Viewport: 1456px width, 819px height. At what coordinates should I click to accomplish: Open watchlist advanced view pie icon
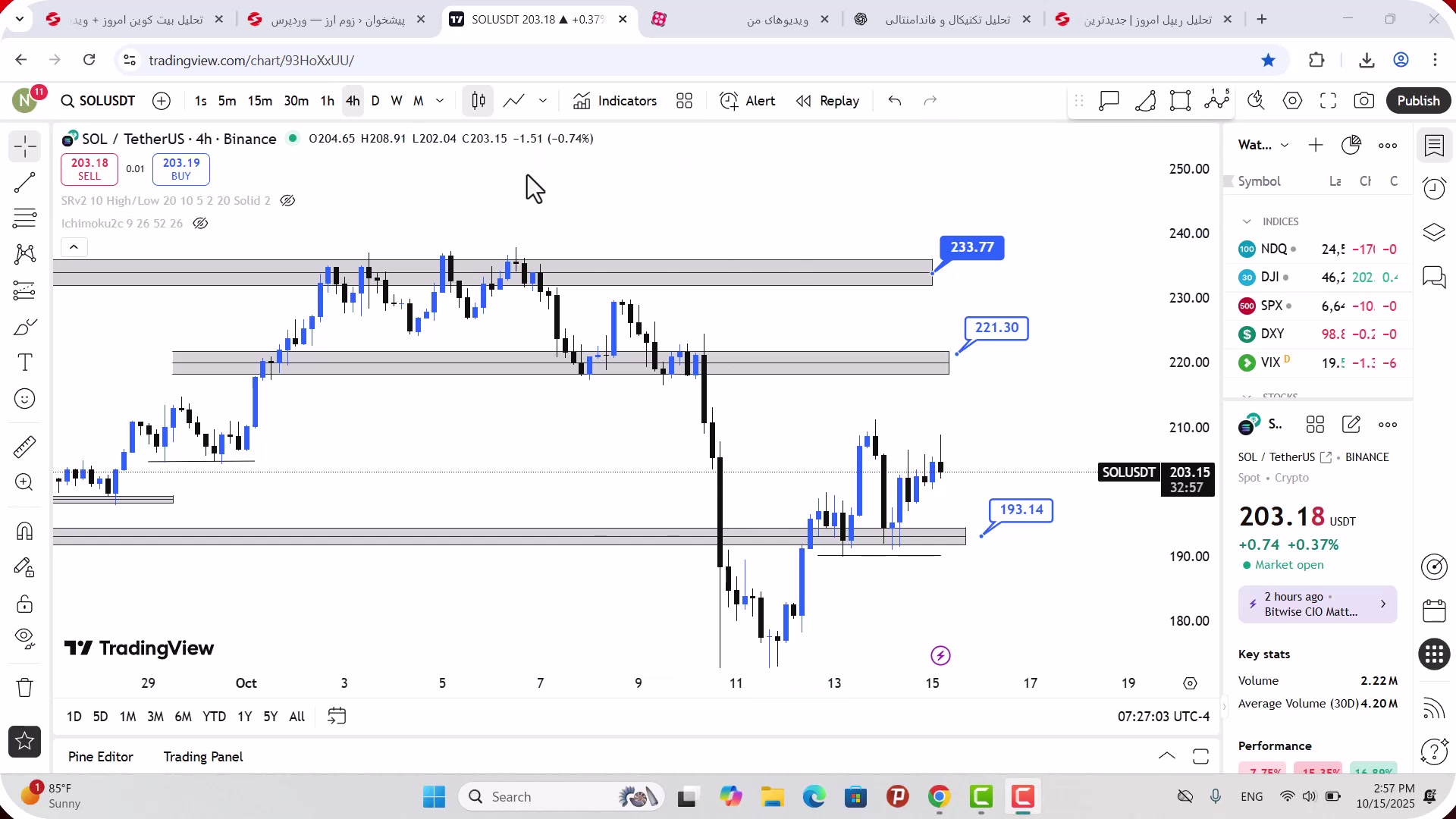[1351, 145]
